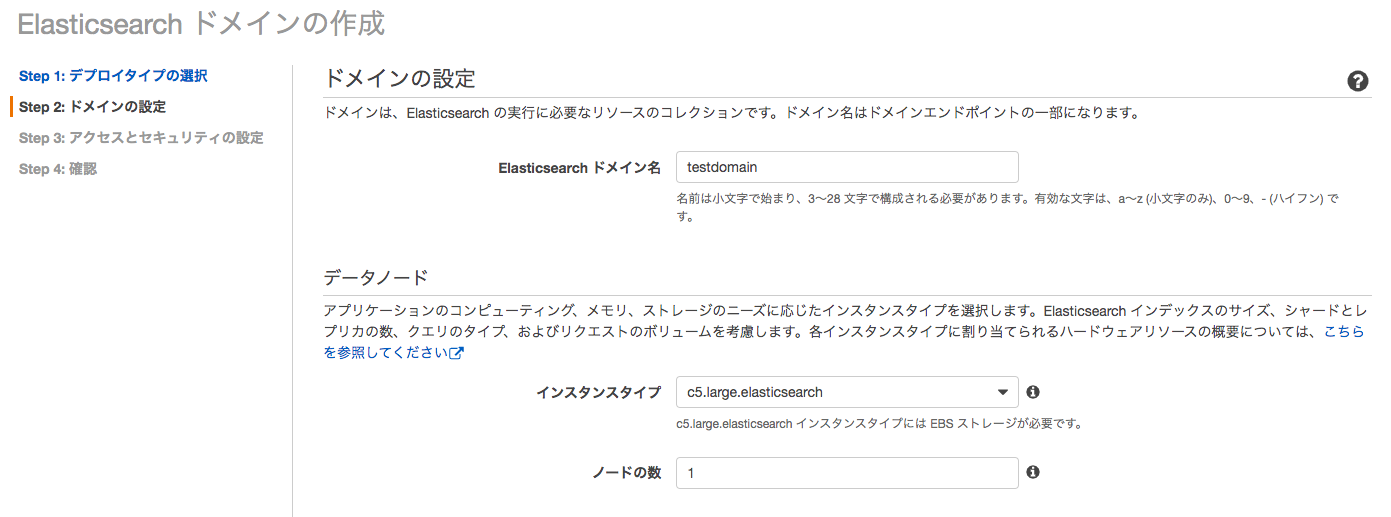Screen dimensions: 1391x517
Task: Click the EBS storage requirement note
Action: click(x=880, y=423)
